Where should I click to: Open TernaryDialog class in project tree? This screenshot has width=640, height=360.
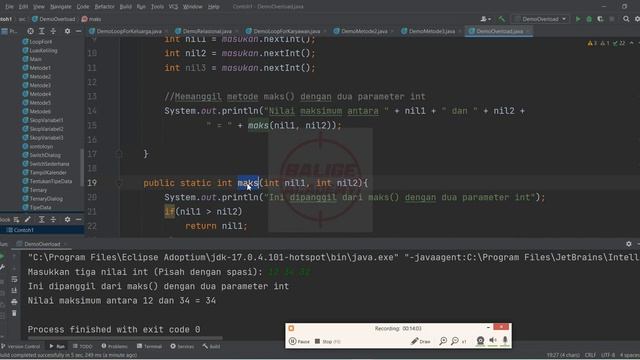point(43,199)
